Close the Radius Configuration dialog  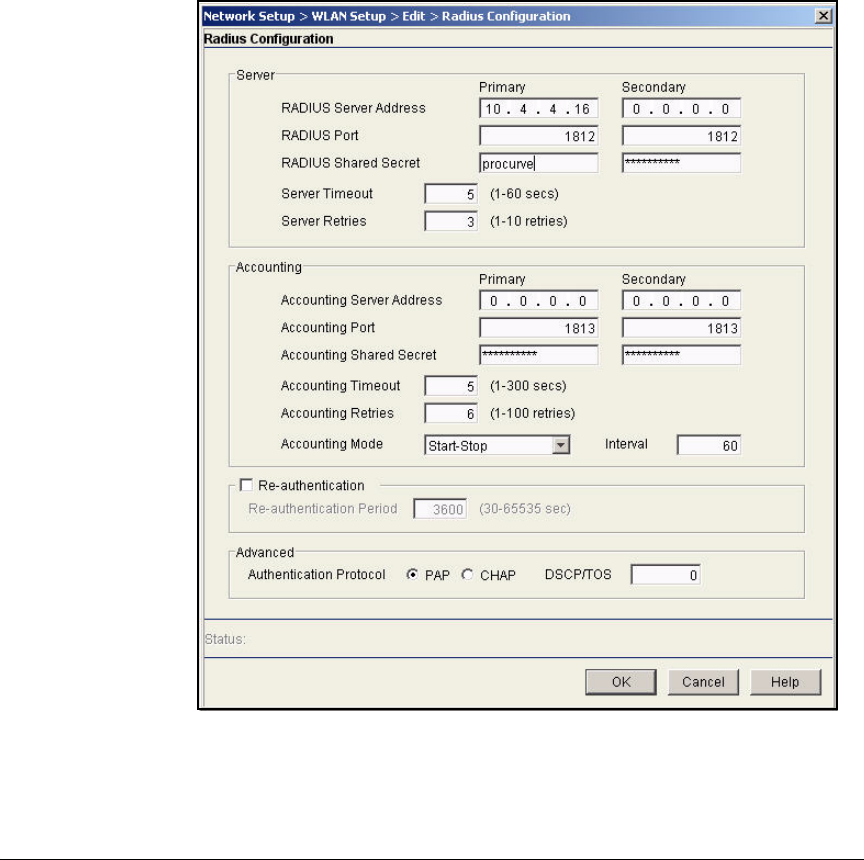coord(823,16)
